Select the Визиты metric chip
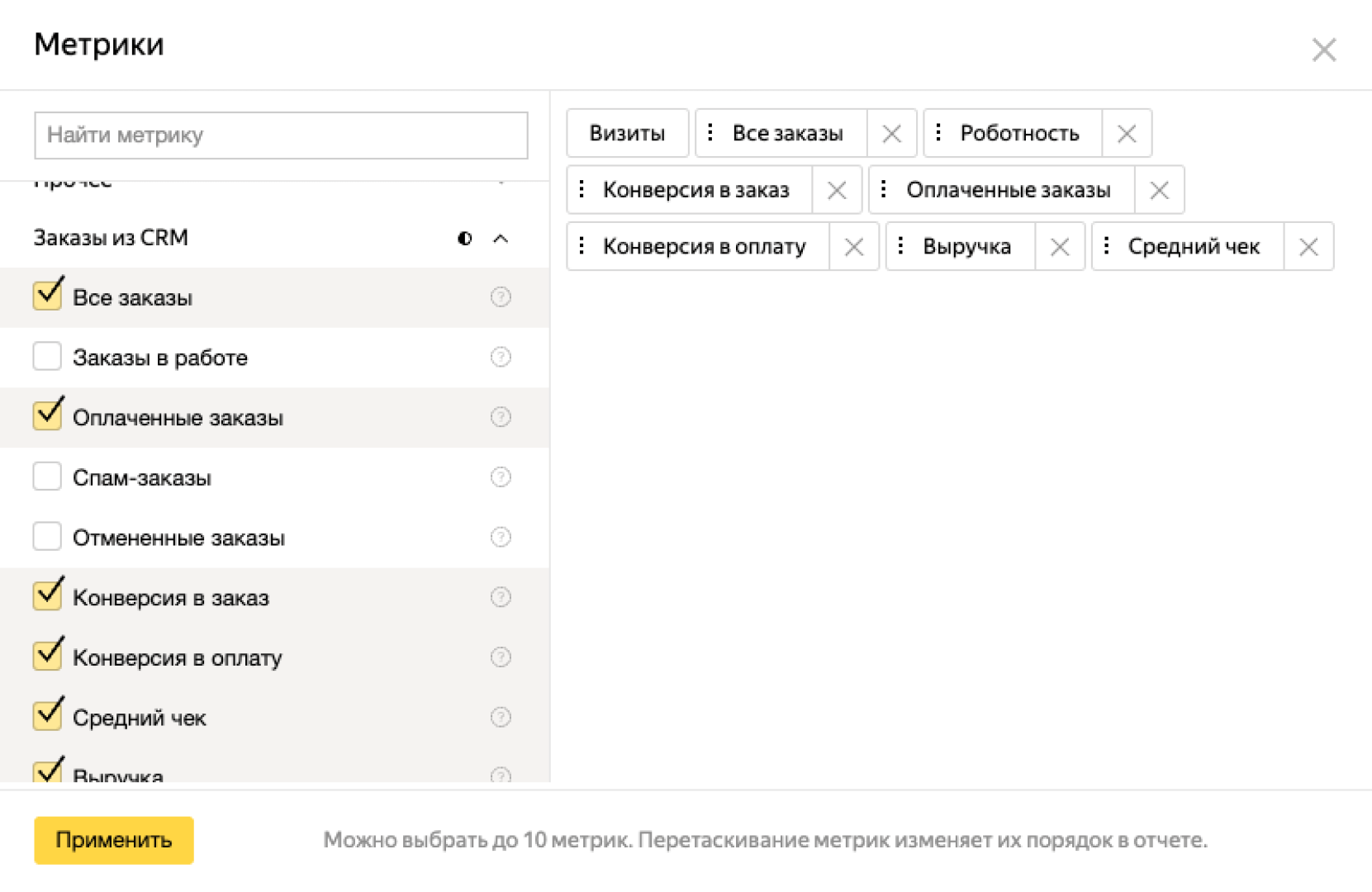The width and height of the screenshot is (1372, 892). click(x=627, y=134)
